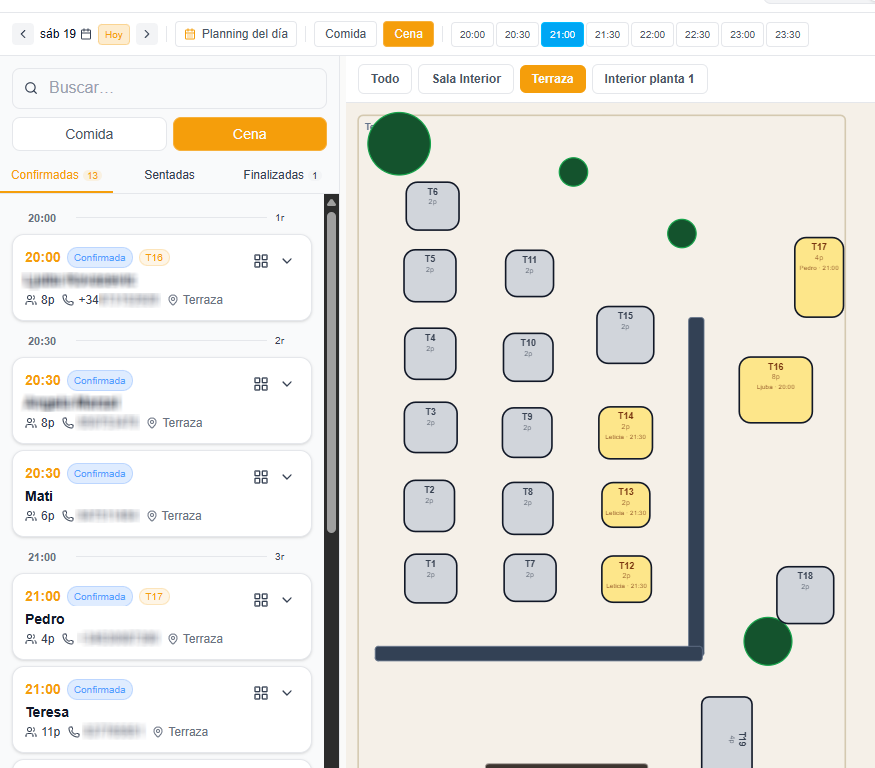This screenshot has width=875, height=768.
Task: Expand the 8p 20:30 reservation card
Action: [x=287, y=383]
